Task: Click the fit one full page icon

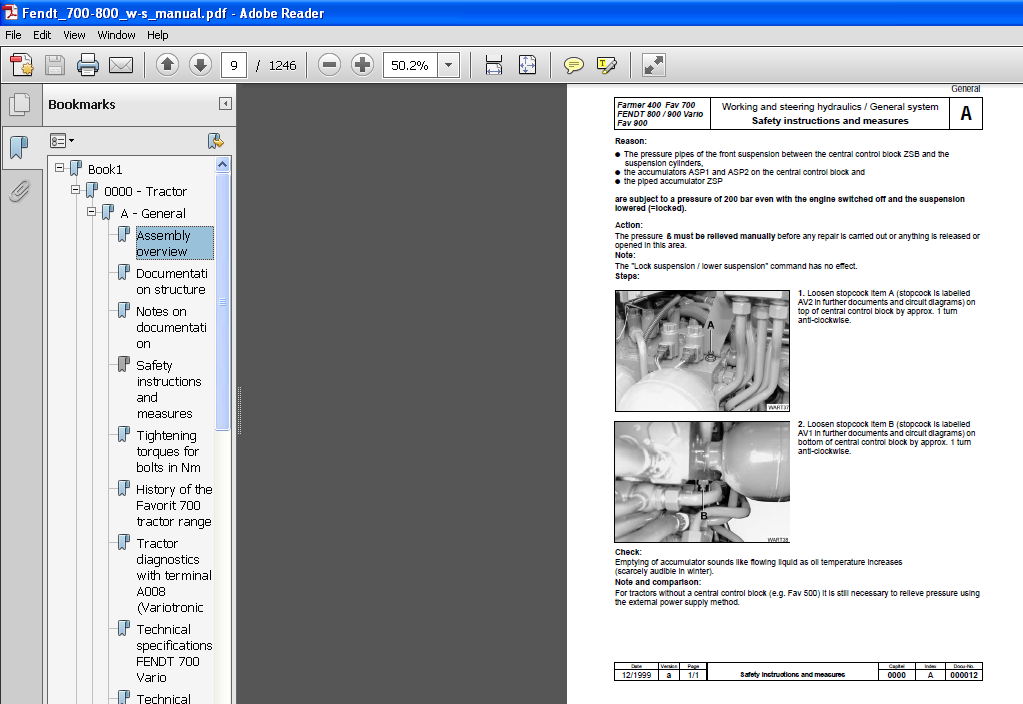Action: pyautogui.click(x=527, y=65)
